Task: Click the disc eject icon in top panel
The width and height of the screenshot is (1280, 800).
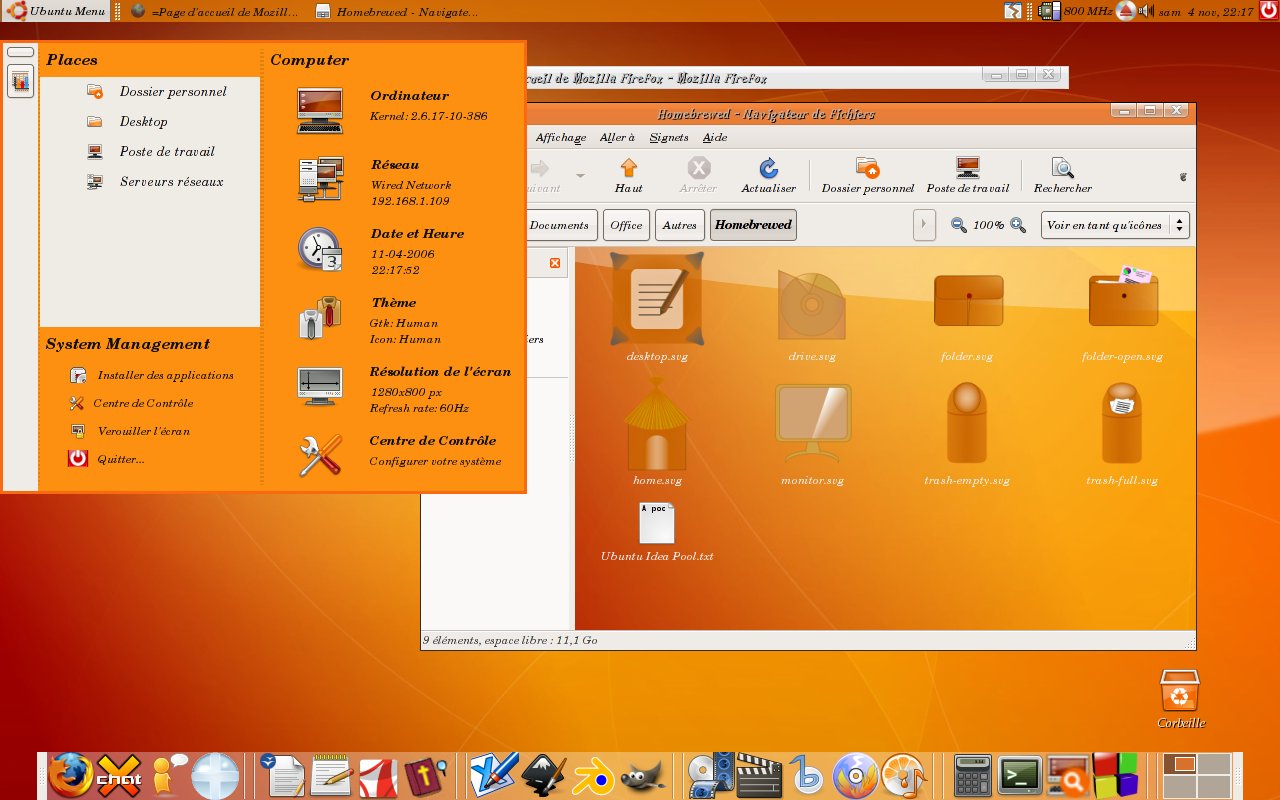Action: point(1125,11)
